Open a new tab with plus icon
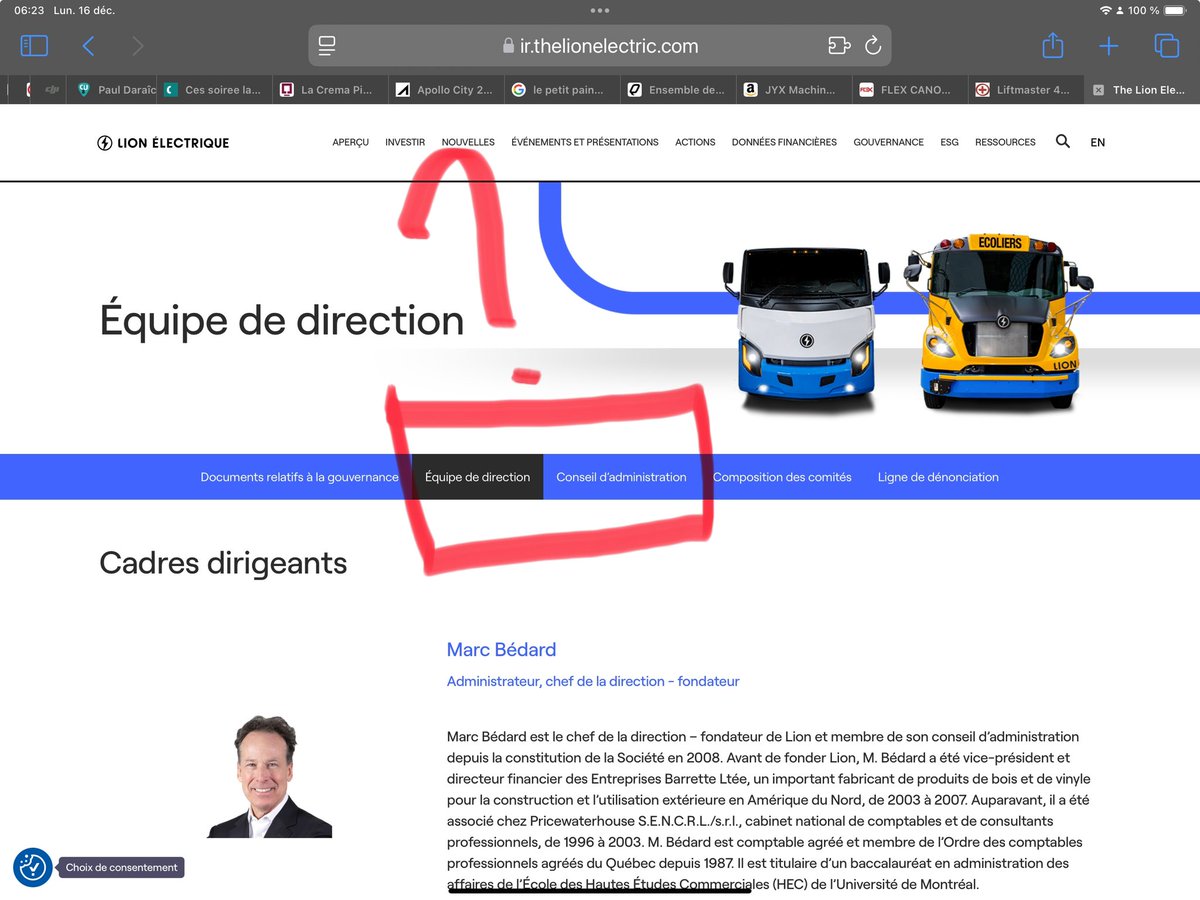 coord(1109,46)
